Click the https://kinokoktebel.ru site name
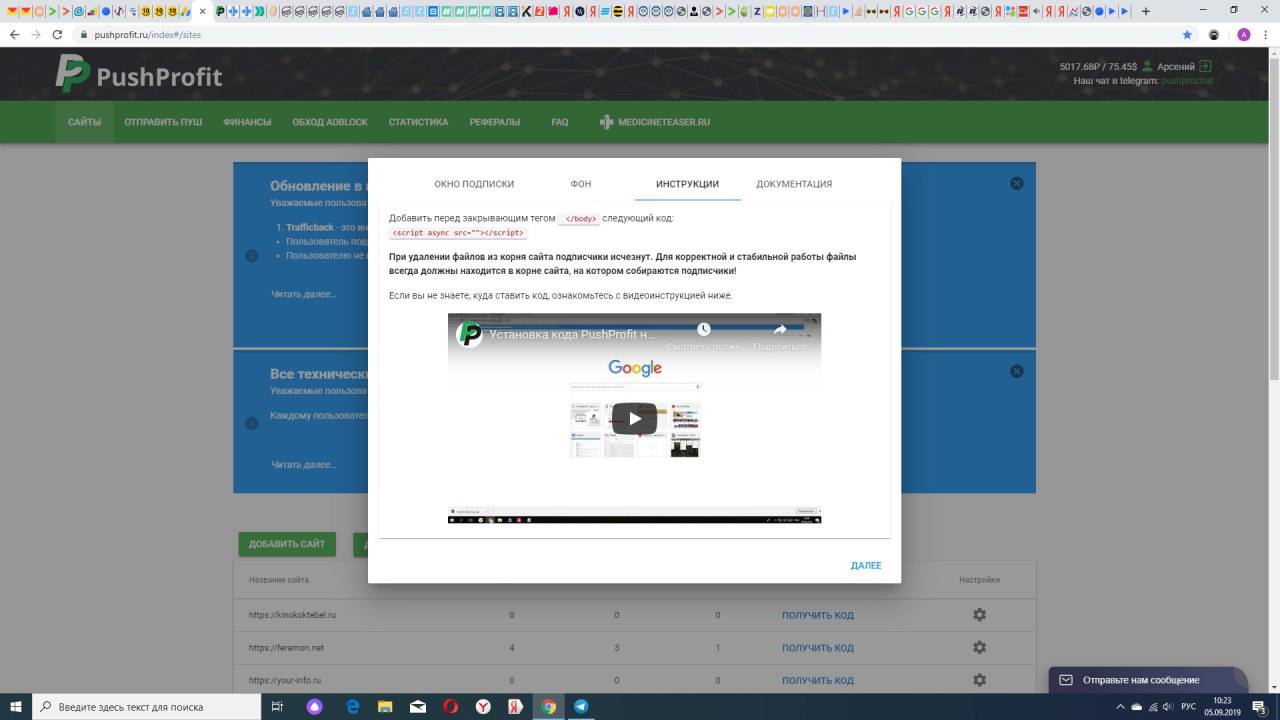The width and height of the screenshot is (1280, 720). point(292,615)
